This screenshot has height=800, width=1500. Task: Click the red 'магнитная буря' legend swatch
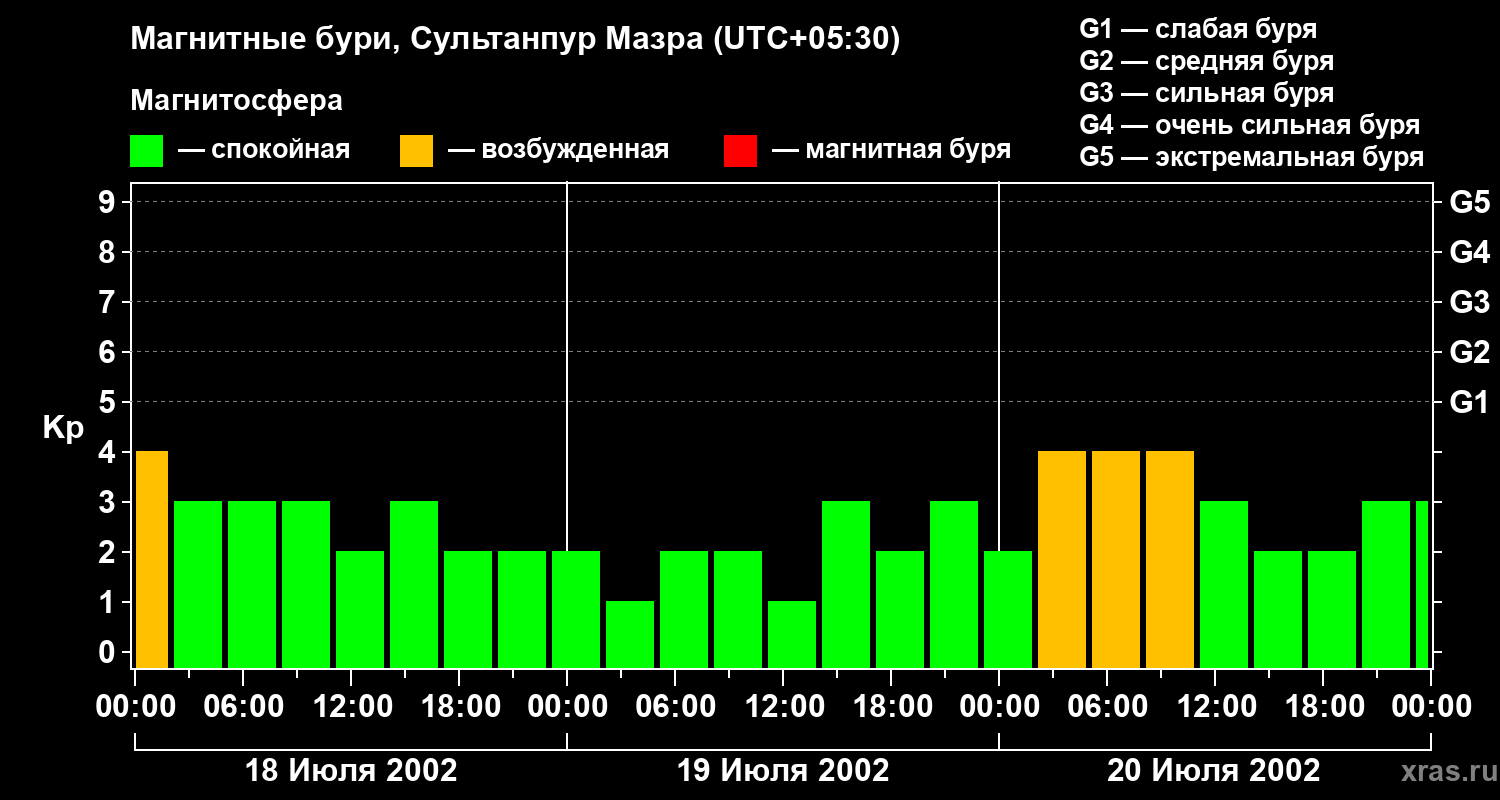point(741,151)
